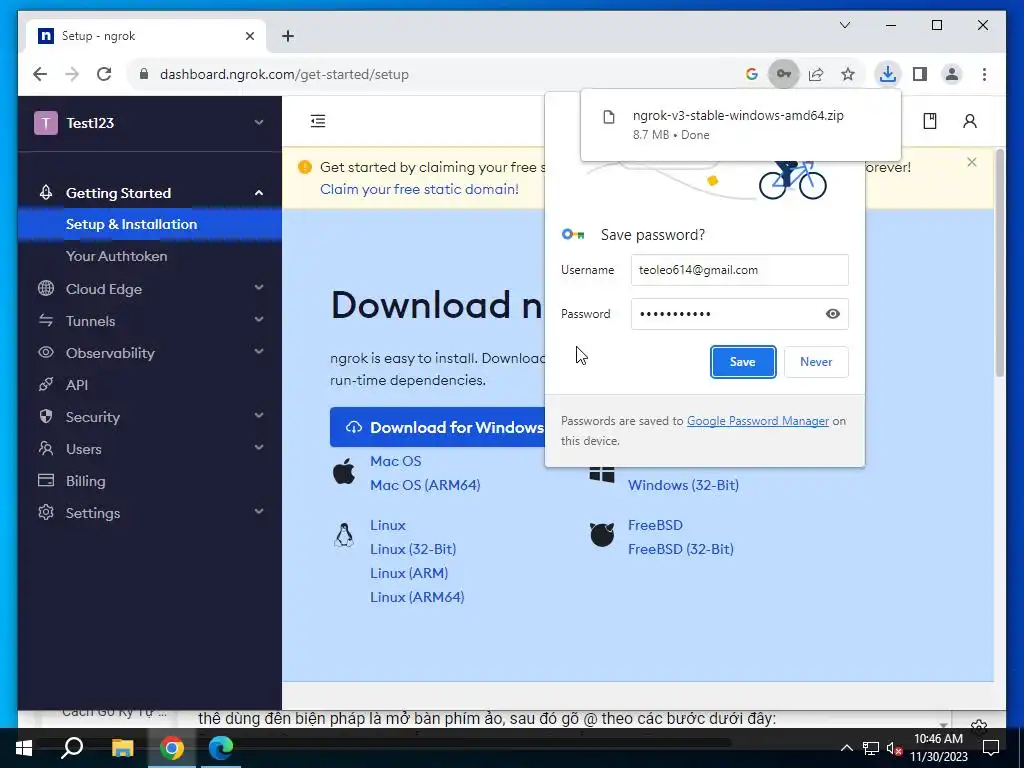This screenshot has width=1024, height=768.
Task: Click Linux (32-Bit) download link
Action: click(x=413, y=549)
